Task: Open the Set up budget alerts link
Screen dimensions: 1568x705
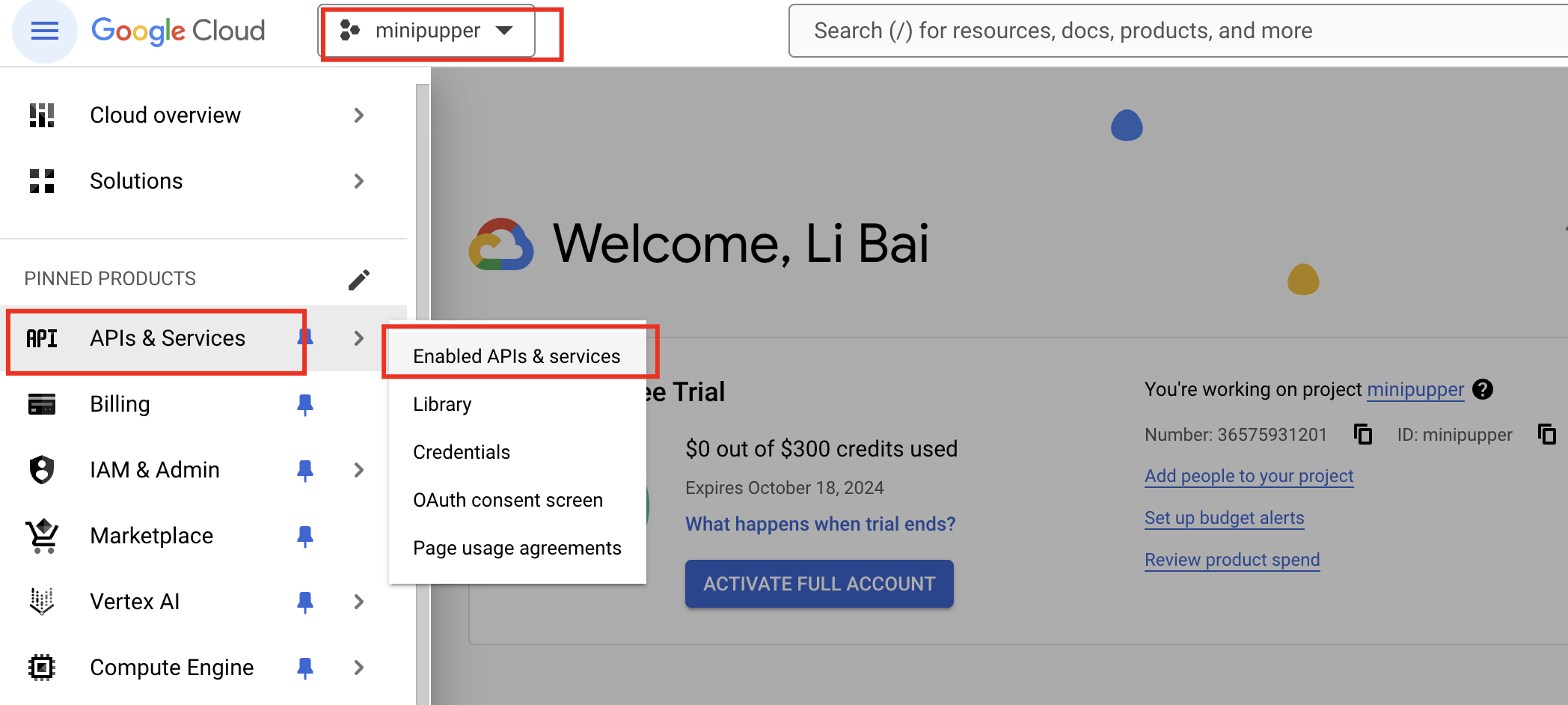Action: 1224,517
